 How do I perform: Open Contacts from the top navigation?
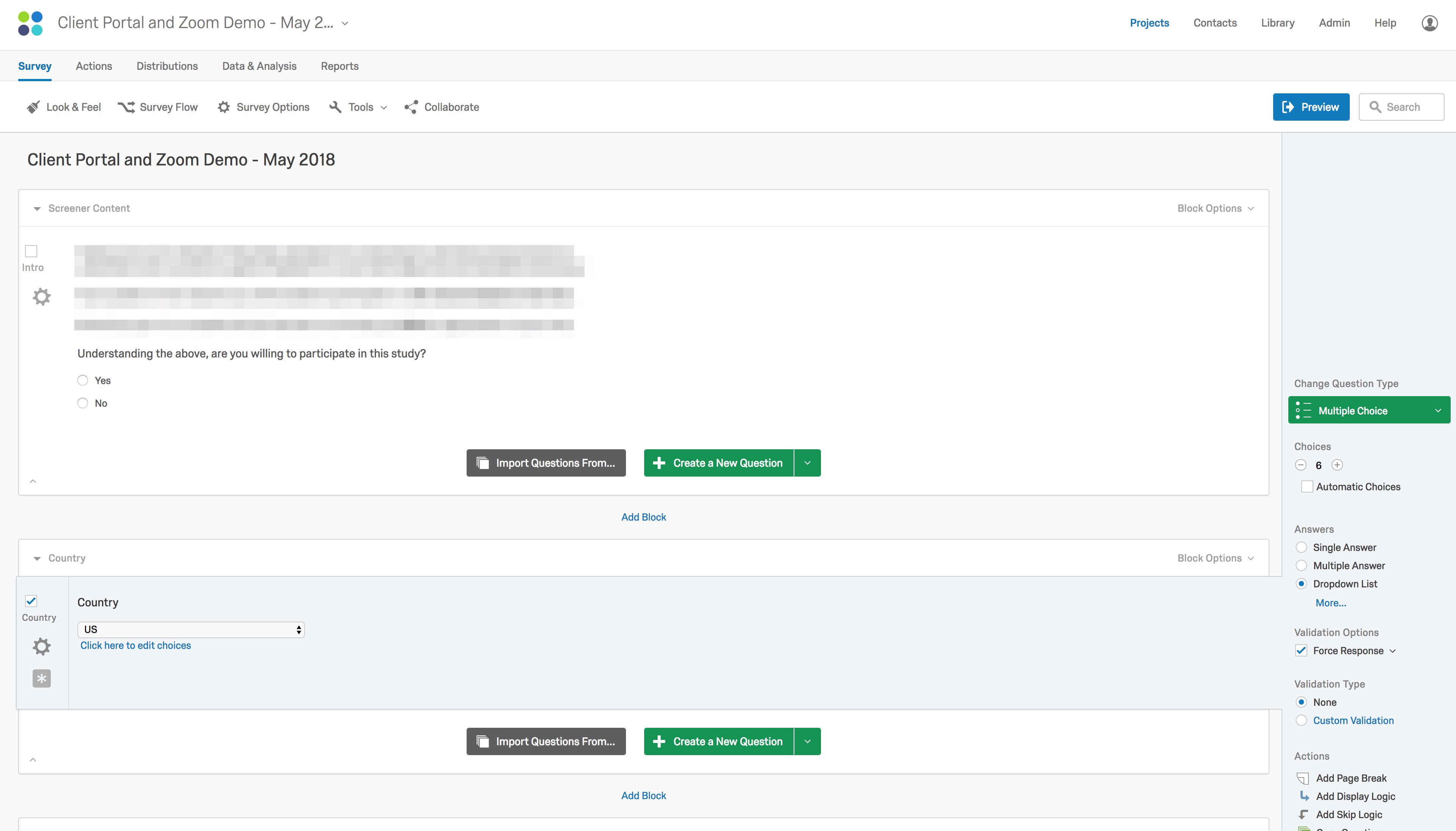point(1215,23)
